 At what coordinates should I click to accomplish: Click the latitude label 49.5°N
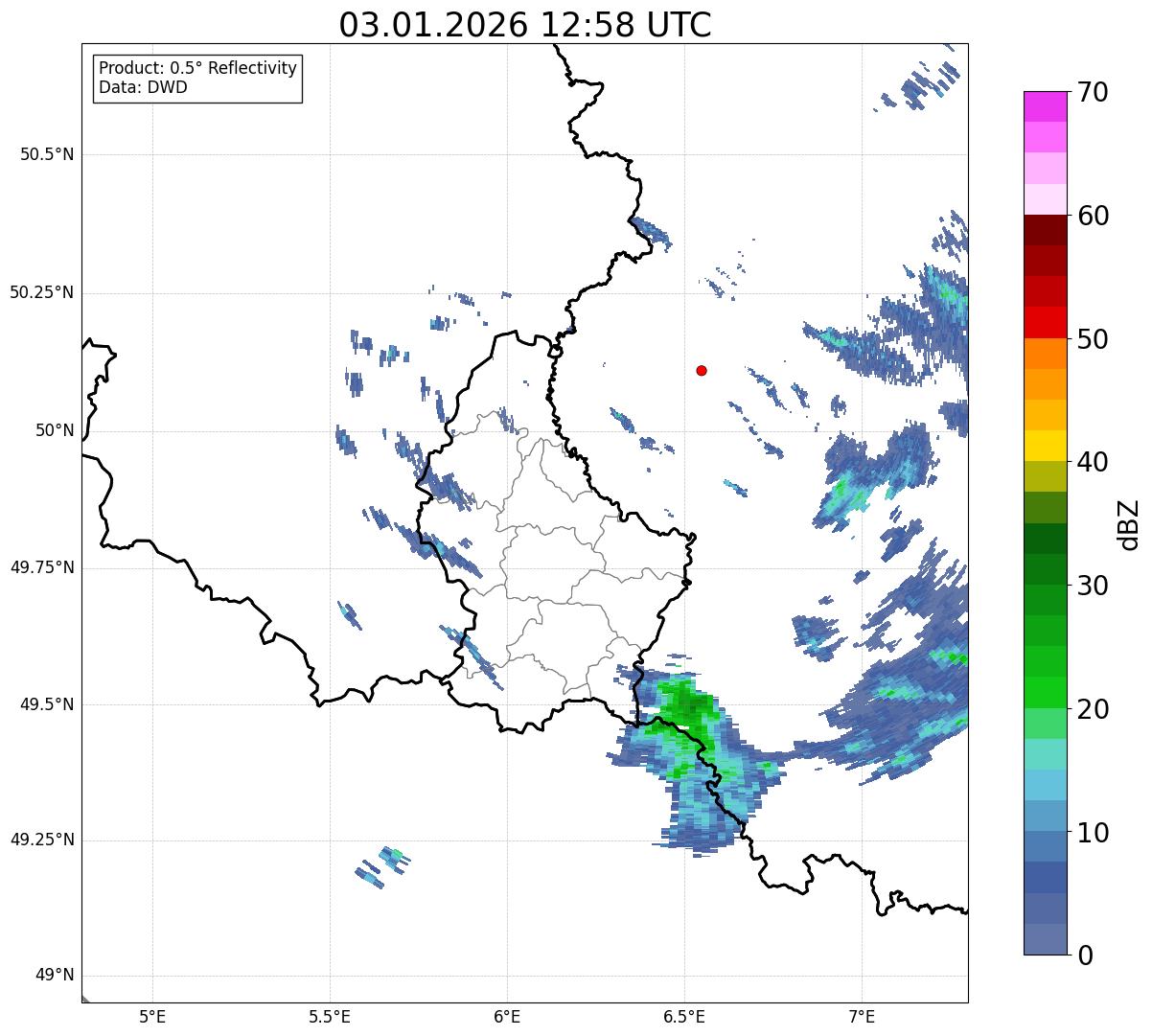point(47,704)
